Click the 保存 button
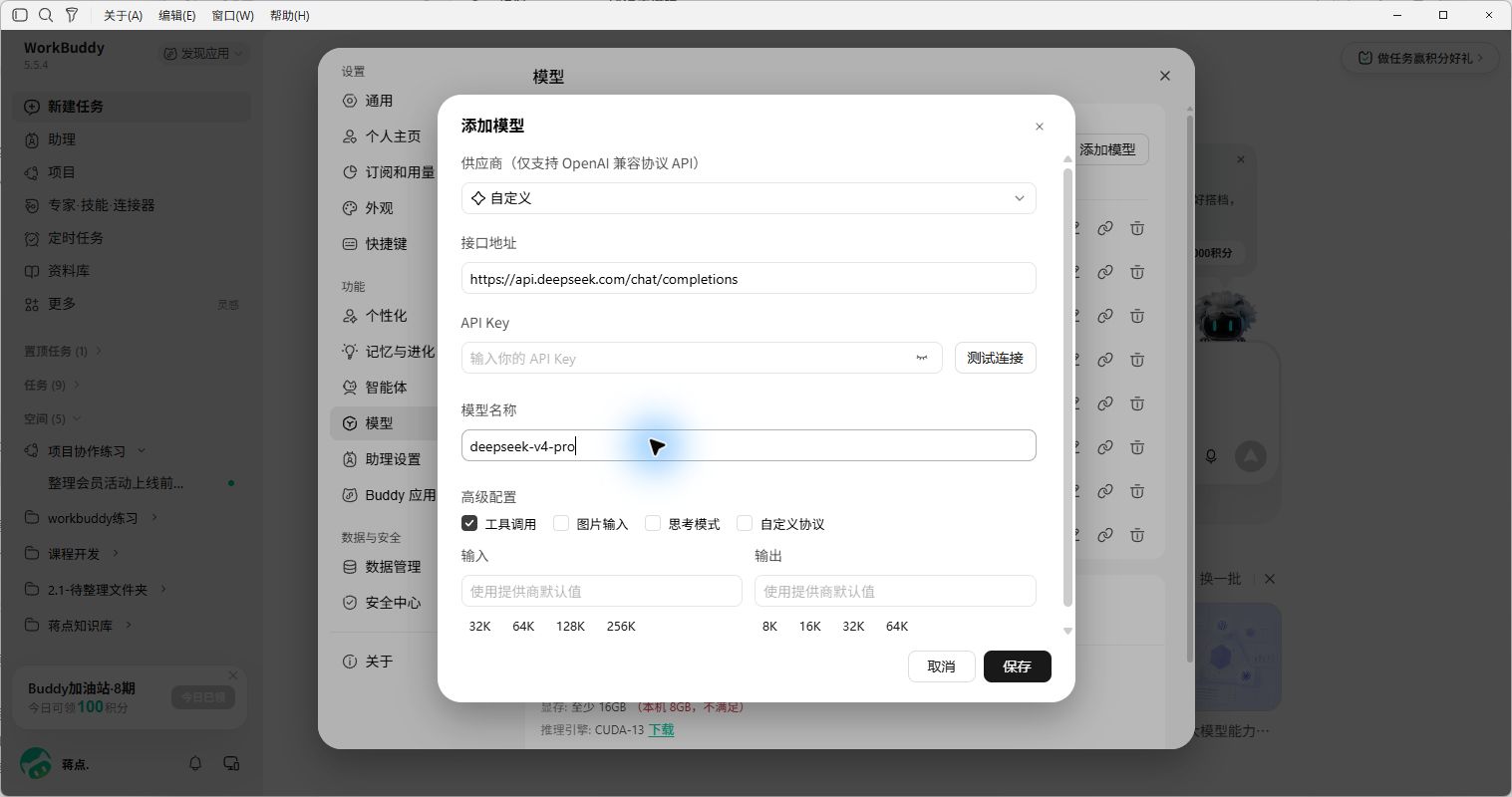 coord(1018,666)
